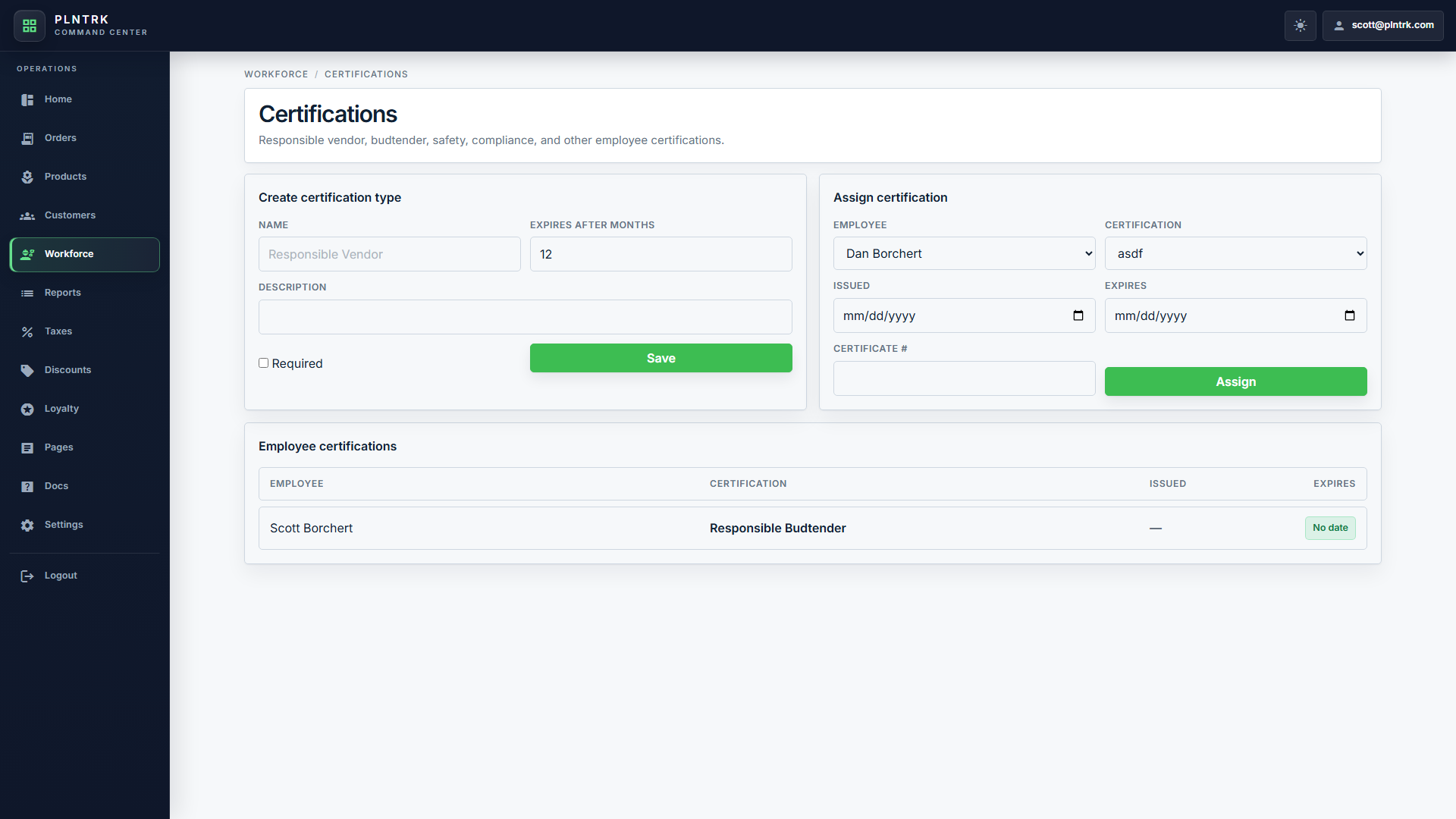The width and height of the screenshot is (1456, 819).
Task: Click the PLNTRK grid logo icon
Action: [30, 26]
